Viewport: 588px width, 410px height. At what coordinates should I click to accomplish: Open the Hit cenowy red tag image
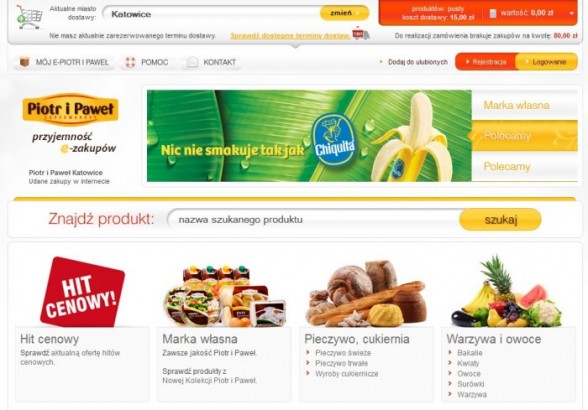pos(82,291)
